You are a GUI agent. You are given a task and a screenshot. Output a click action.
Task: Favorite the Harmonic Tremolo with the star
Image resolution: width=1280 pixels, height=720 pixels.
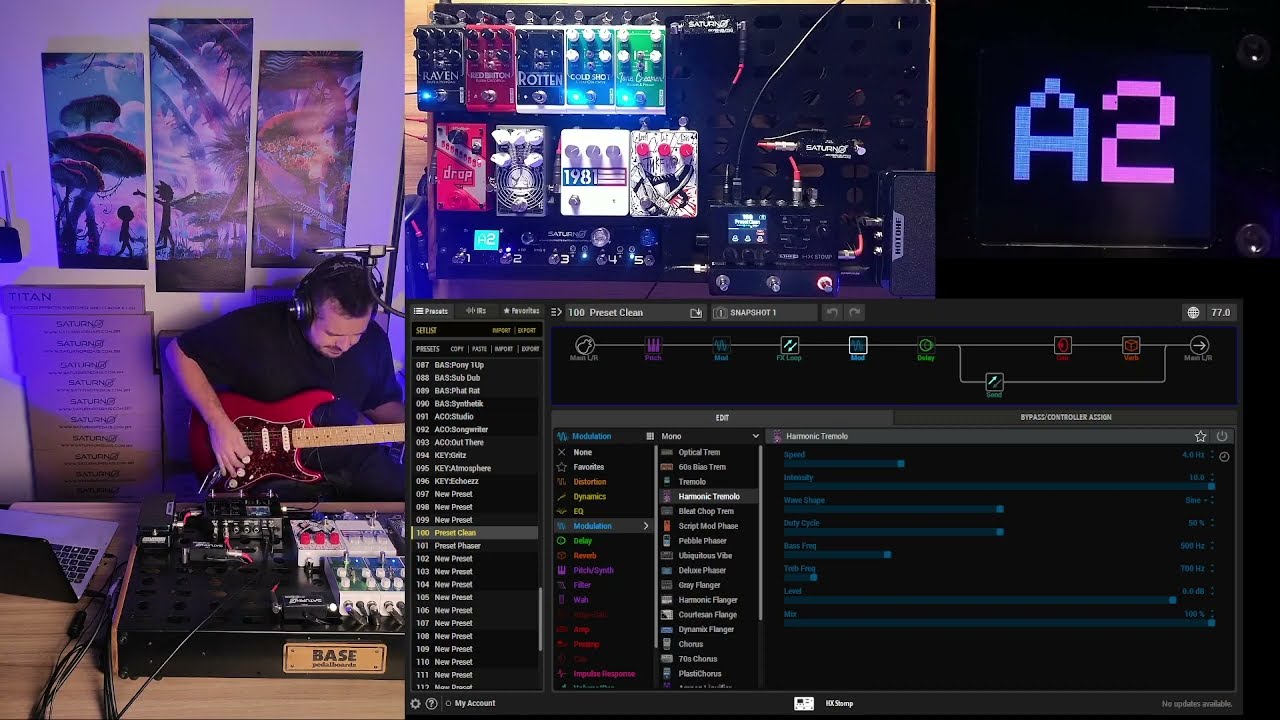click(1200, 436)
